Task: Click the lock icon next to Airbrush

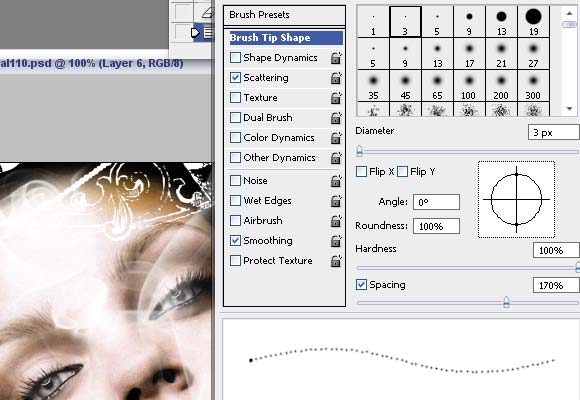Action: tap(336, 221)
